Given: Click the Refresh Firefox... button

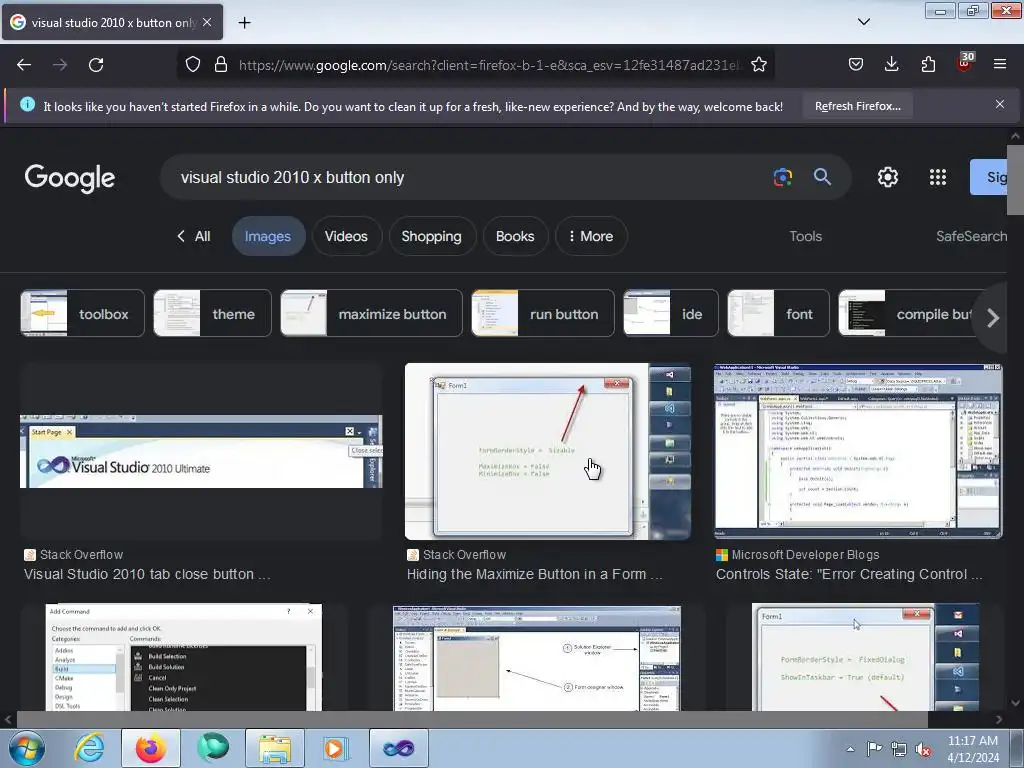Looking at the screenshot, I should [857, 106].
